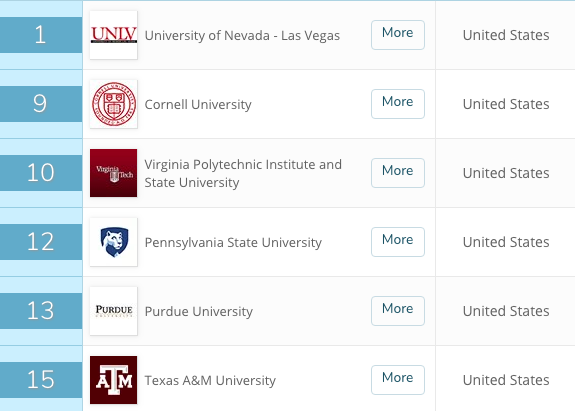Open More for Cornell University
Viewport: 575px width, 411px height.
point(398,104)
